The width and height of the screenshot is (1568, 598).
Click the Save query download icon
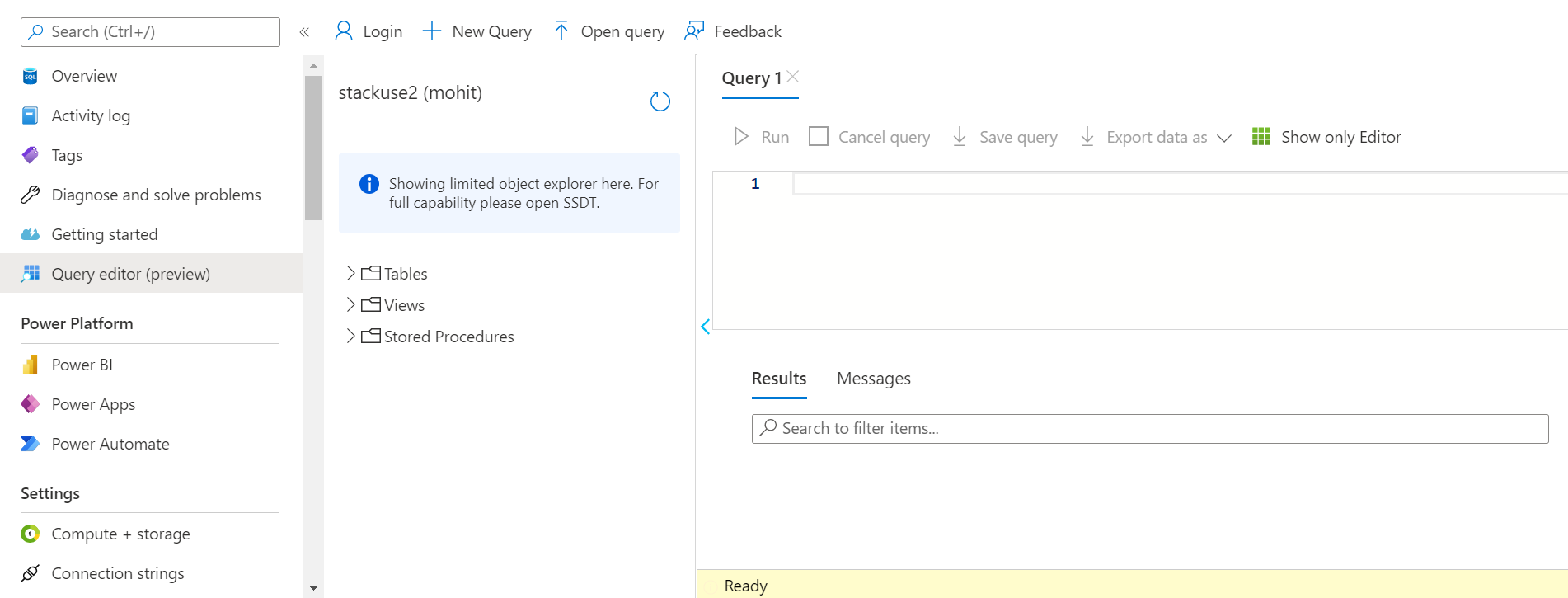point(960,136)
